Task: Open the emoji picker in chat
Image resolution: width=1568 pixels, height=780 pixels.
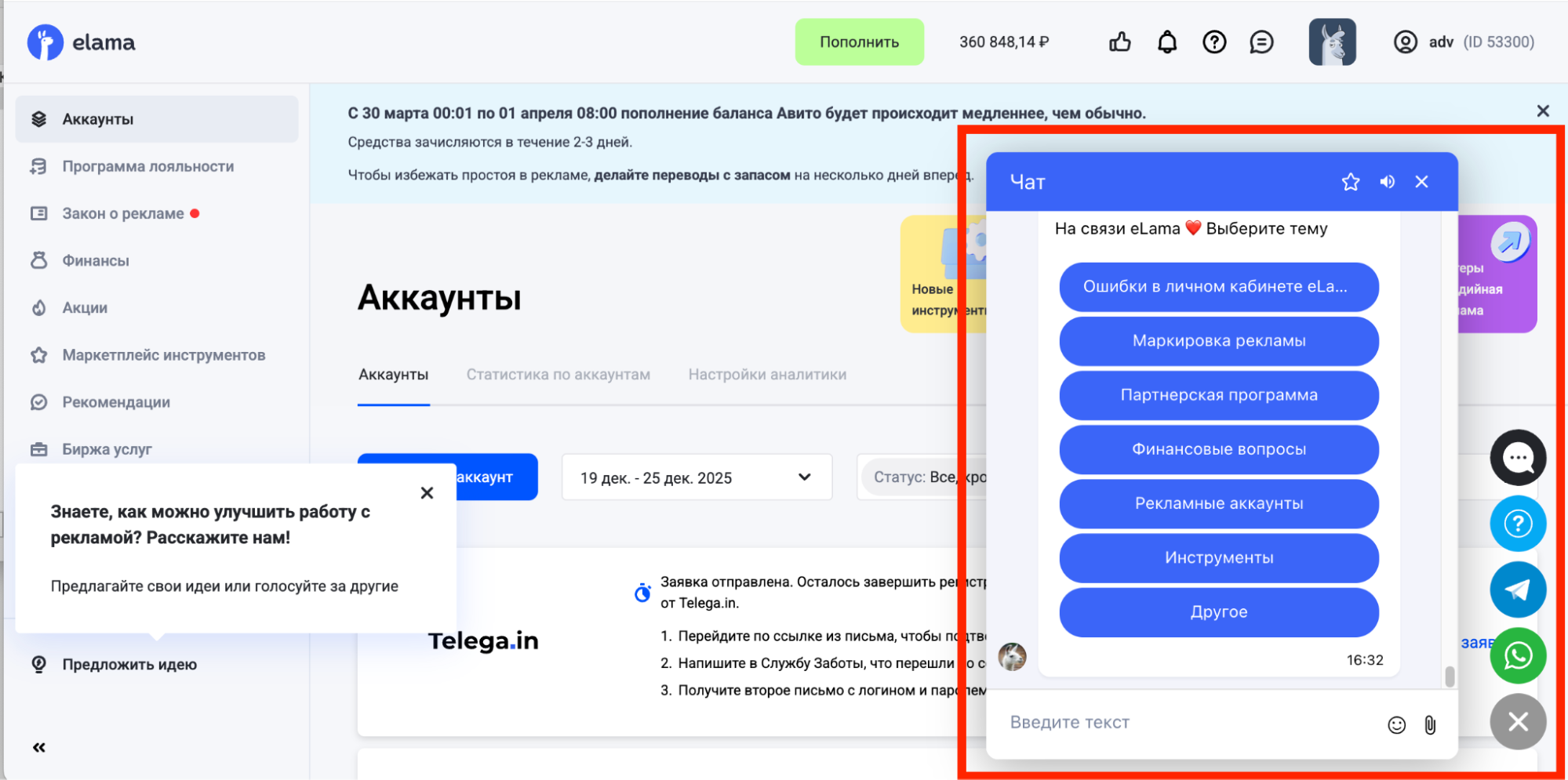Action: pos(1396,725)
